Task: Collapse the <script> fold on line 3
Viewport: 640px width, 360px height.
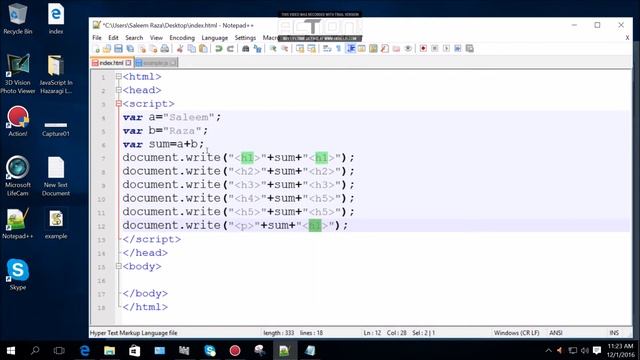Action: tap(118, 104)
